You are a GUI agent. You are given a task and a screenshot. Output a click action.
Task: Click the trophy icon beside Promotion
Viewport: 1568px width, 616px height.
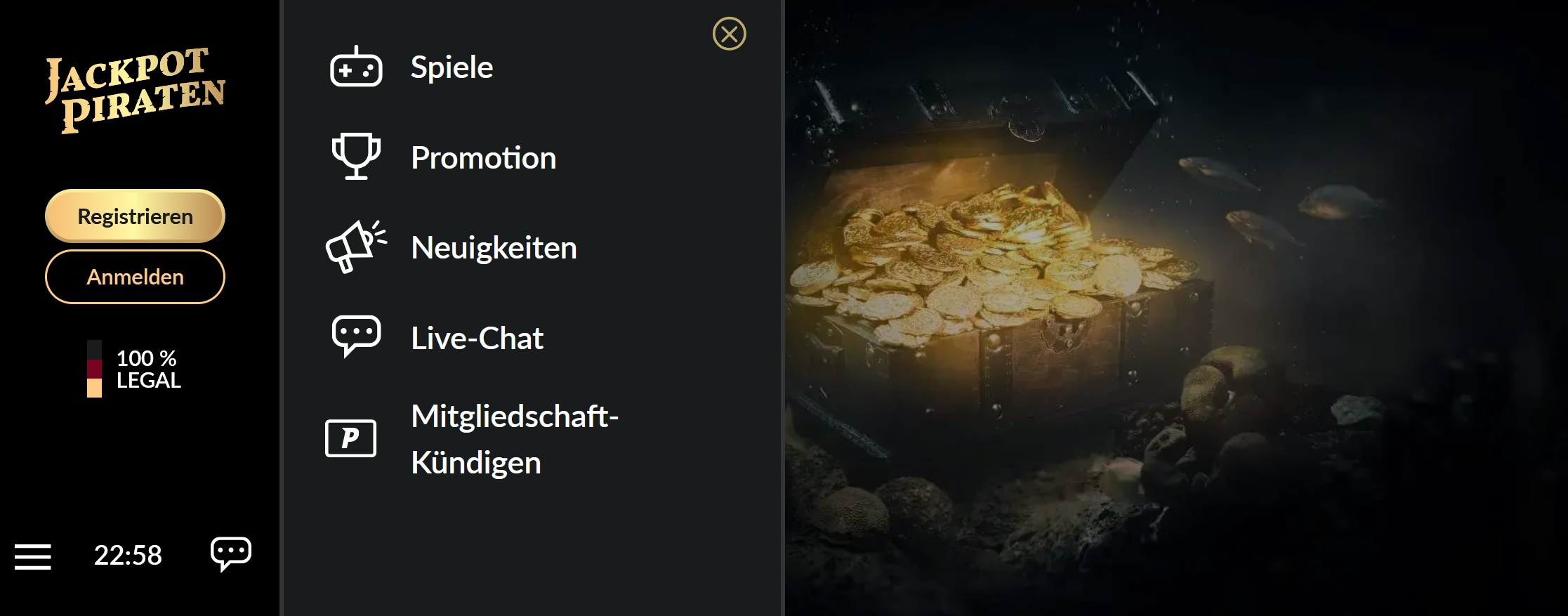[356, 157]
